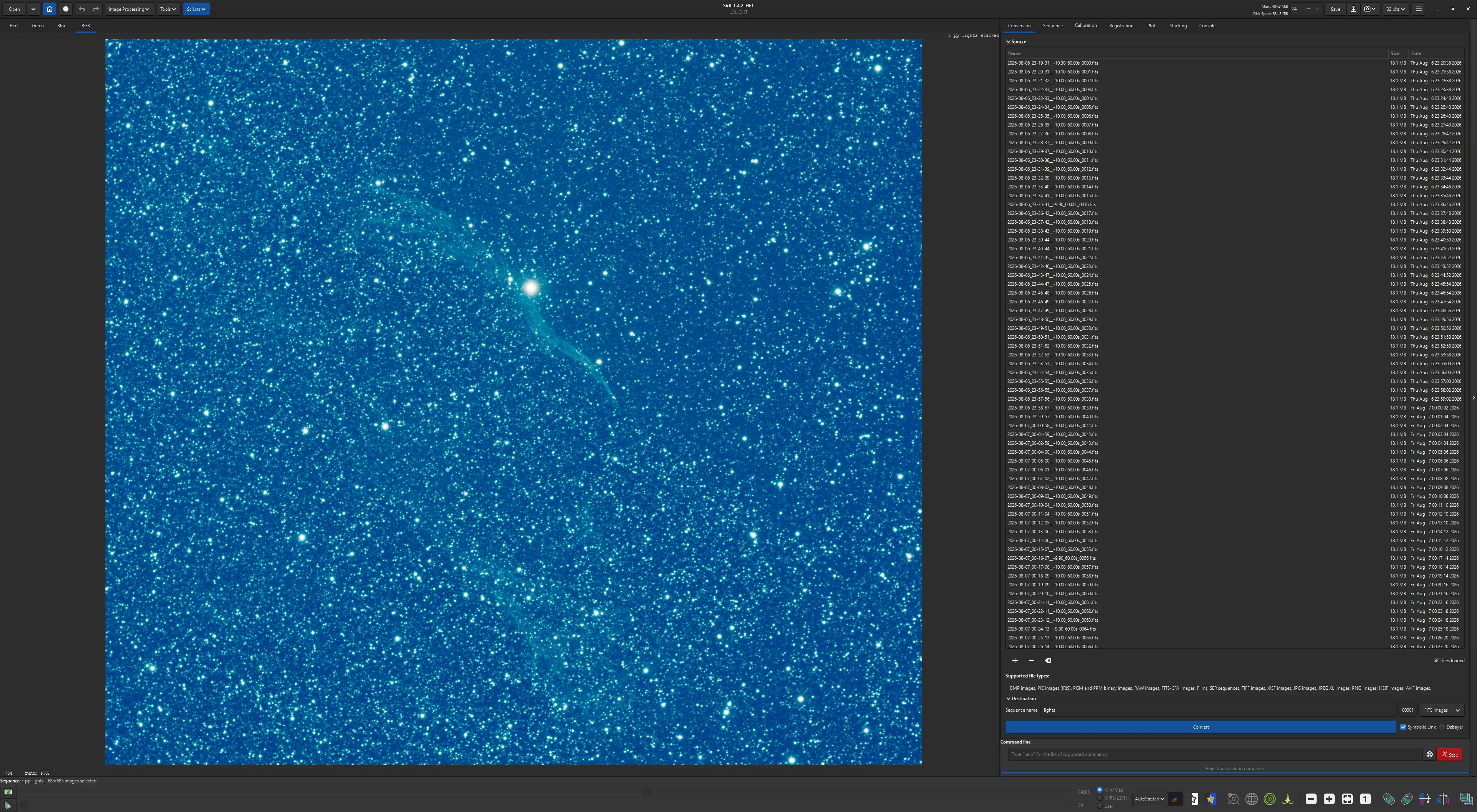Click the upper cutoff slider handle
The width and height of the screenshot is (1477, 812).
coord(647,792)
